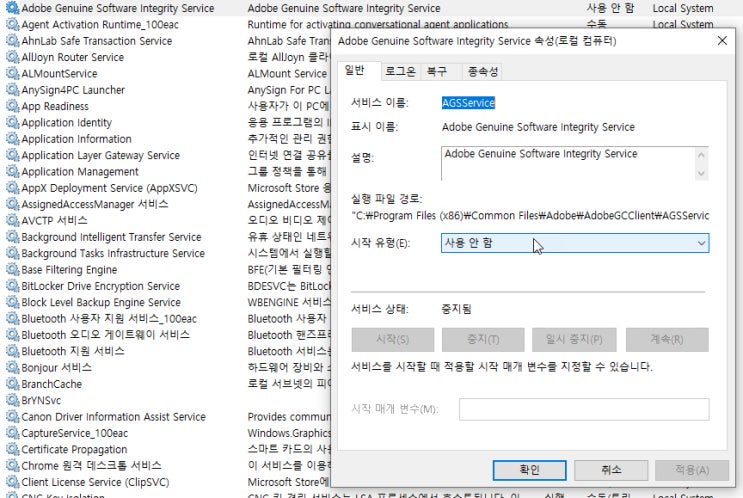743x498 pixels.
Task: Close the properties dialog with X
Action: 722,41
